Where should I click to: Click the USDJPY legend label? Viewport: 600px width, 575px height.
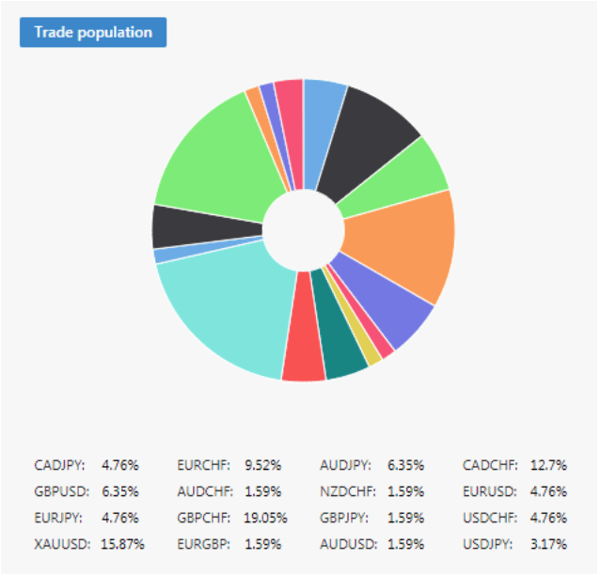(x=490, y=544)
